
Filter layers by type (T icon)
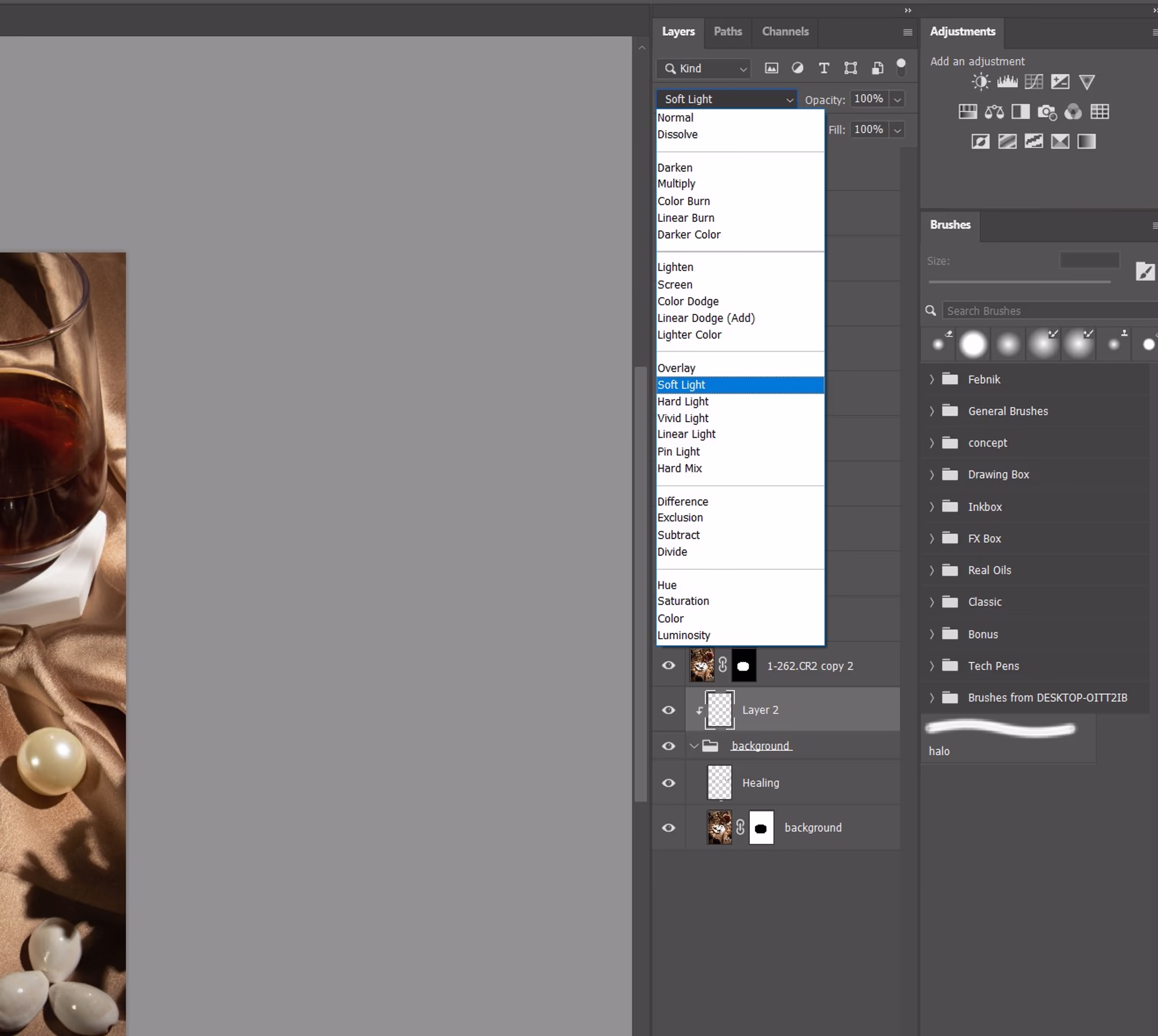pyautogui.click(x=823, y=68)
